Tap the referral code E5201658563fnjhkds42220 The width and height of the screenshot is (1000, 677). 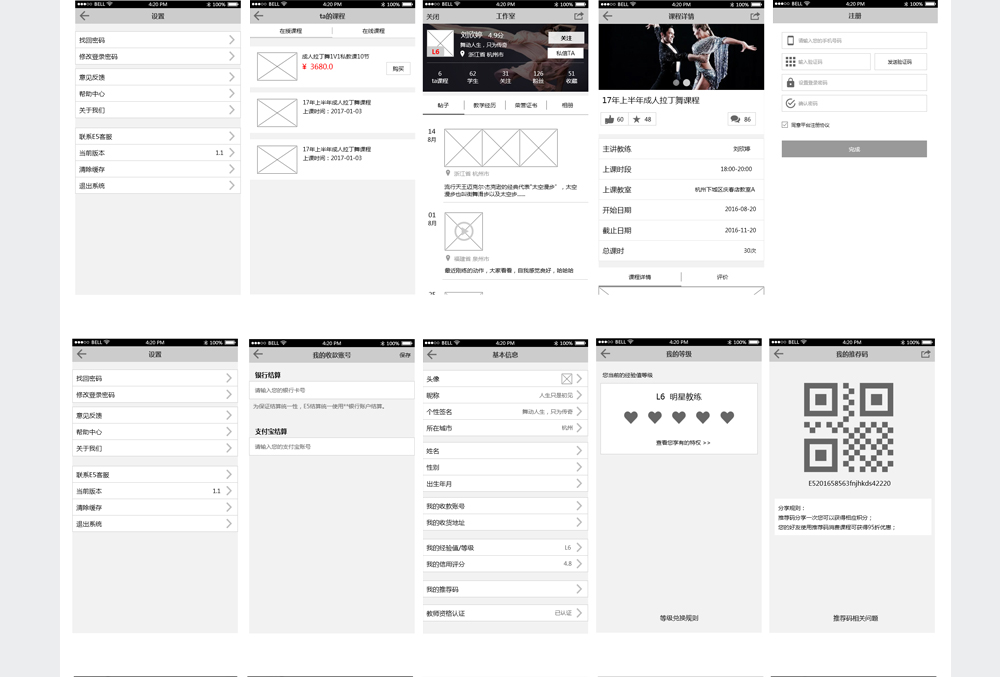click(x=849, y=483)
